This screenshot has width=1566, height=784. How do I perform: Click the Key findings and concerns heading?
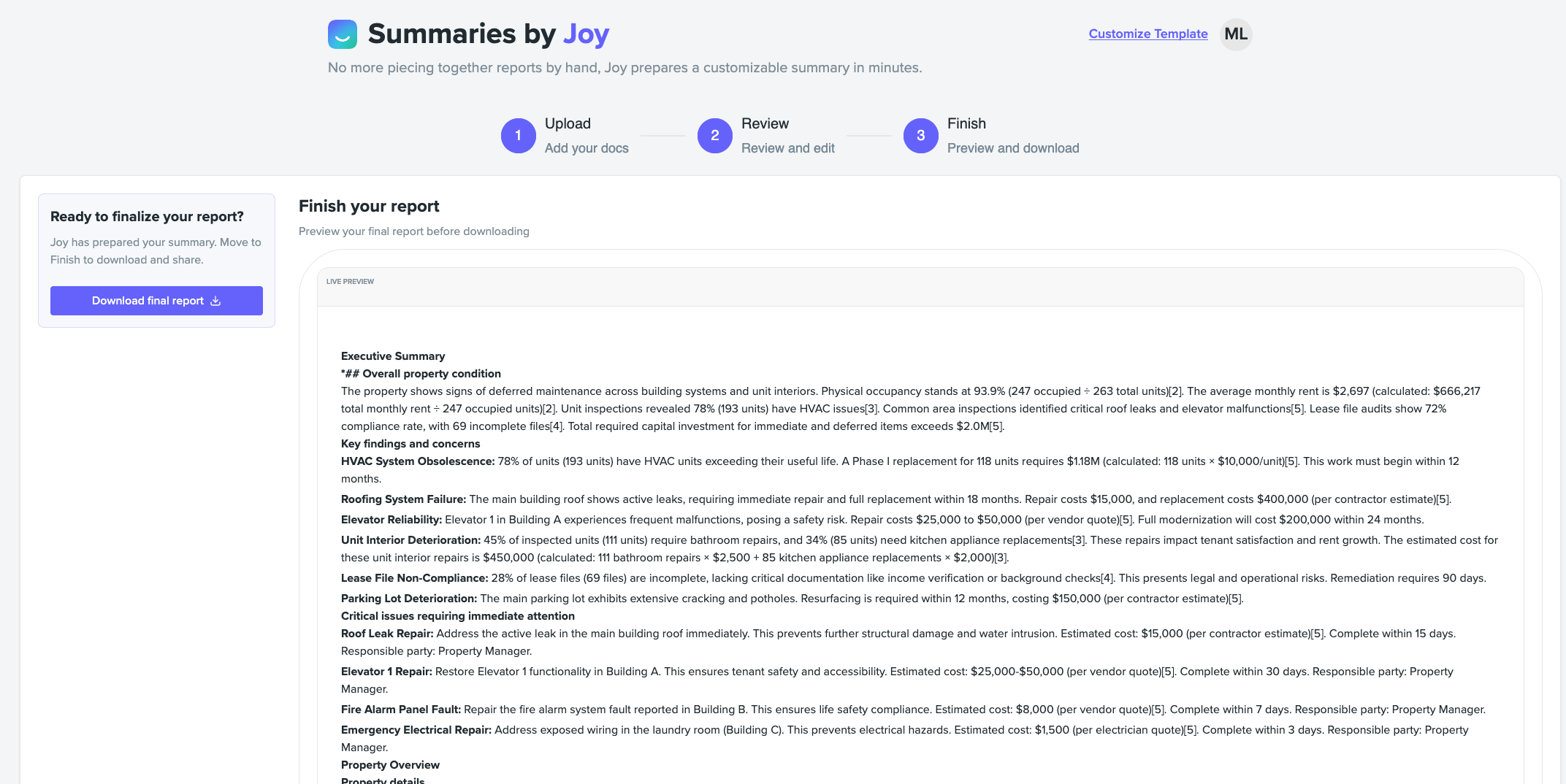coord(410,444)
